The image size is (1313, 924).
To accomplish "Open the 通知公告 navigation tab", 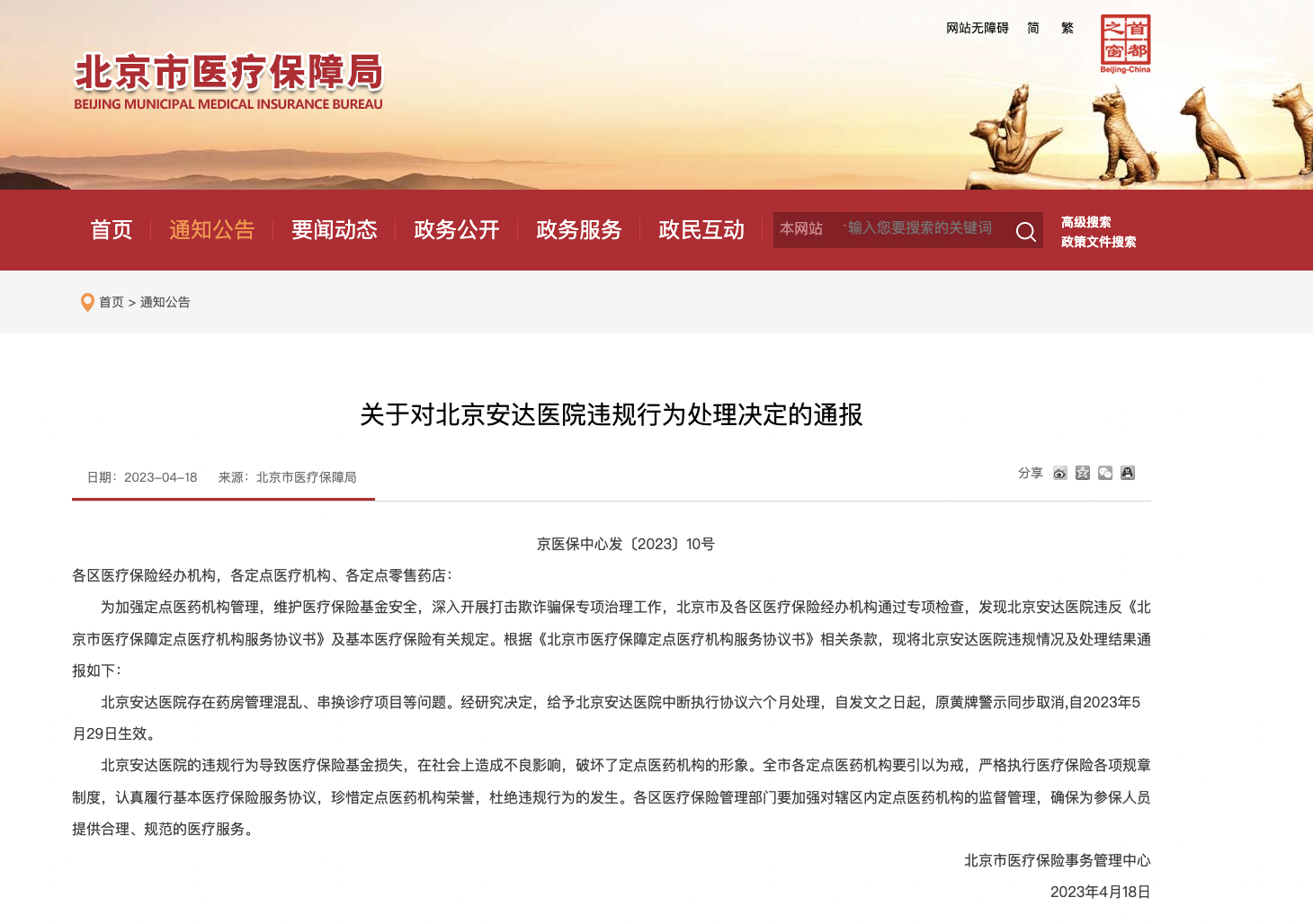I will click(212, 230).
